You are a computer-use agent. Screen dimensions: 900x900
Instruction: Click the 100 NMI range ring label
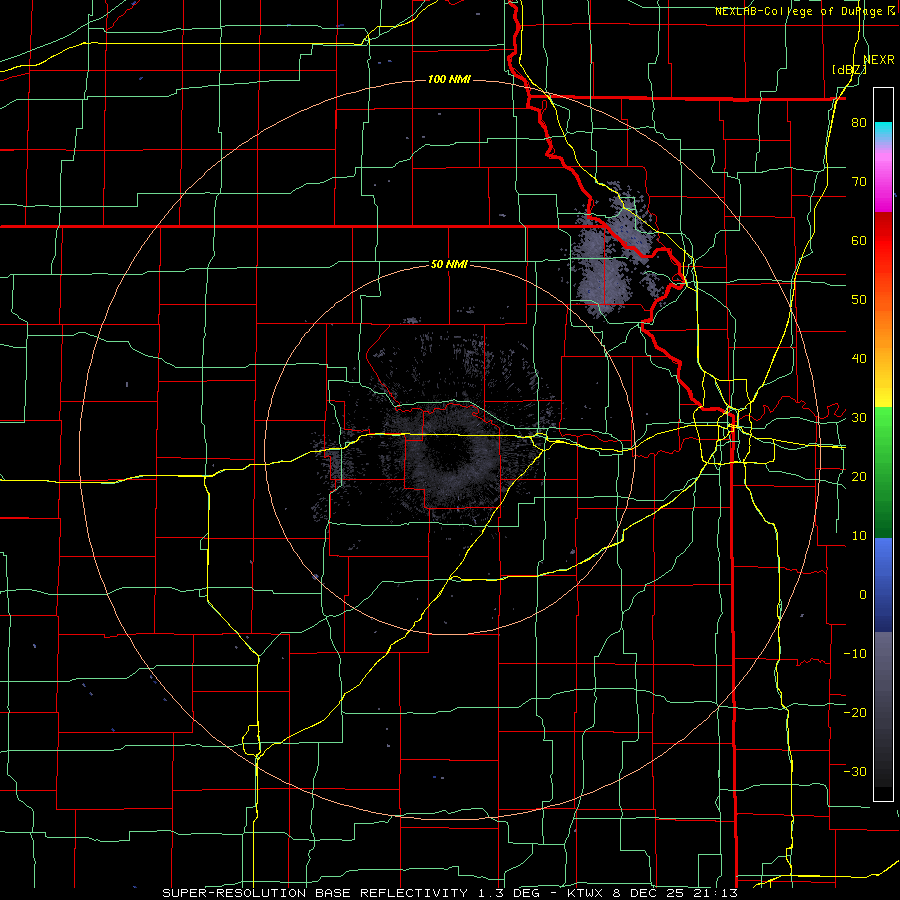click(x=449, y=79)
